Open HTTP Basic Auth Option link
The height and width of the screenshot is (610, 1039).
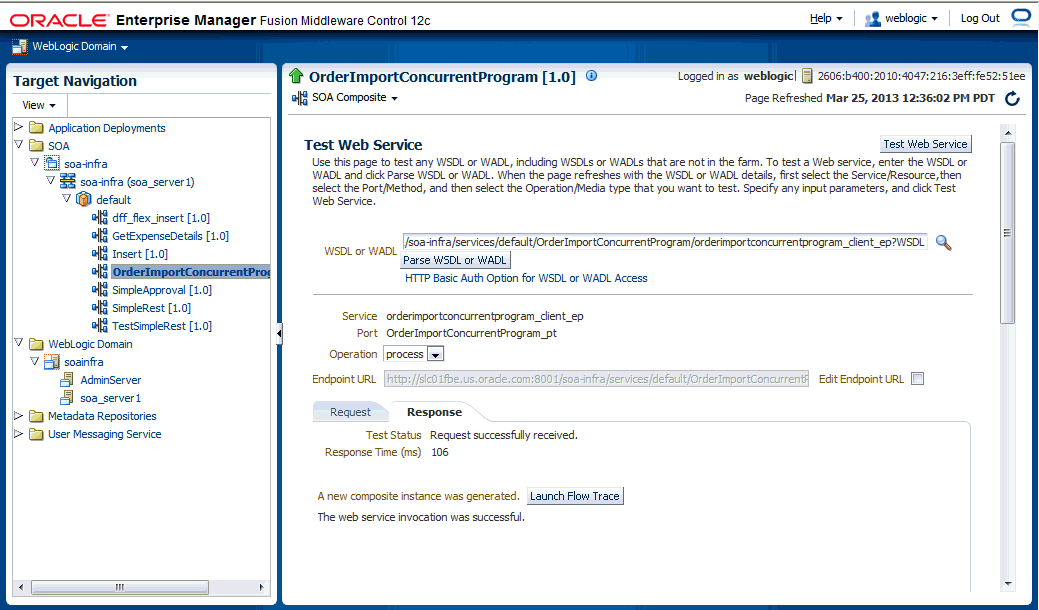coord(526,278)
